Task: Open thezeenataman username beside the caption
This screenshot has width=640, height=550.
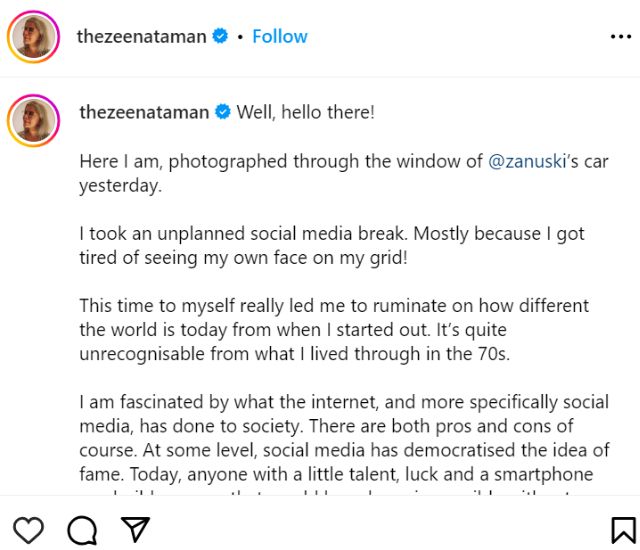Action: coord(143,112)
